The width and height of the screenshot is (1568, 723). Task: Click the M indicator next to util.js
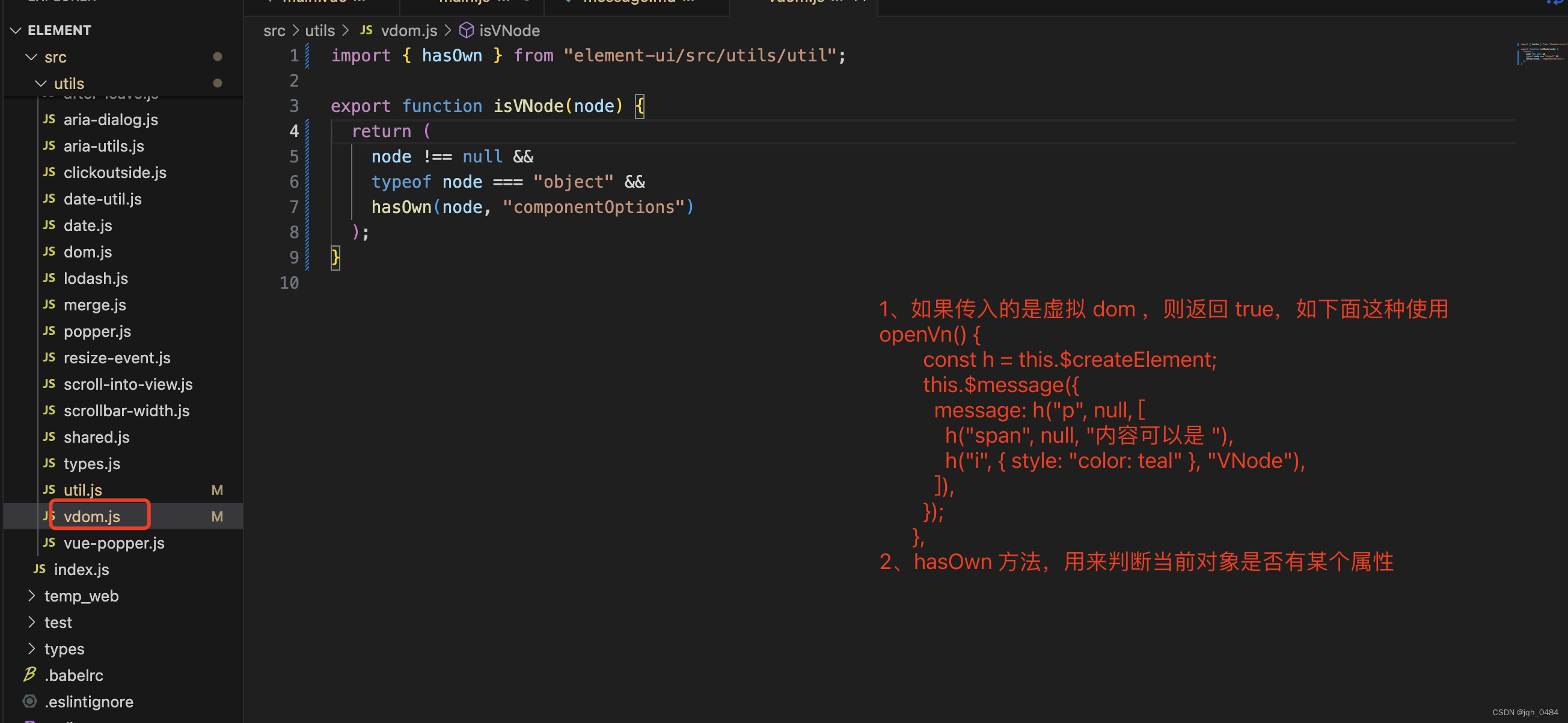click(x=216, y=489)
